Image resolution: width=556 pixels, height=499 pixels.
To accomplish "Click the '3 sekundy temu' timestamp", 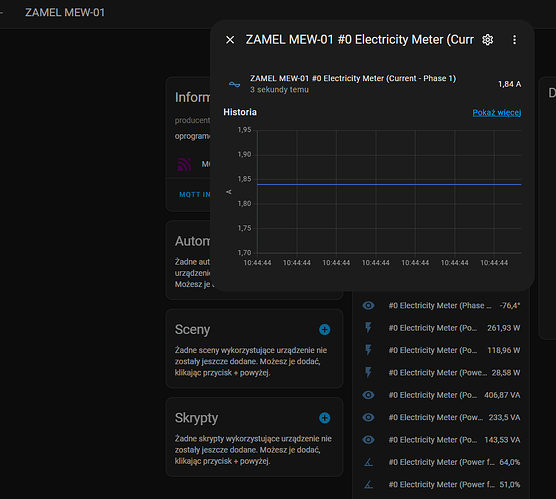I will 279,90.
